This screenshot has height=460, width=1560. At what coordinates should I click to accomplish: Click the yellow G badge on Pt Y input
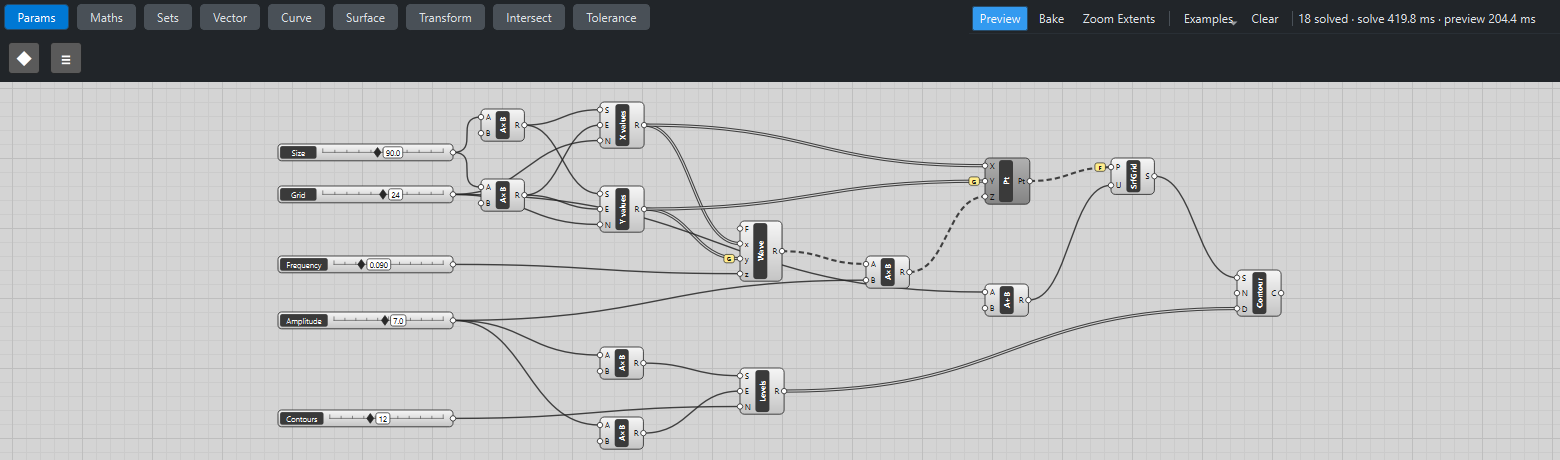(x=973, y=181)
